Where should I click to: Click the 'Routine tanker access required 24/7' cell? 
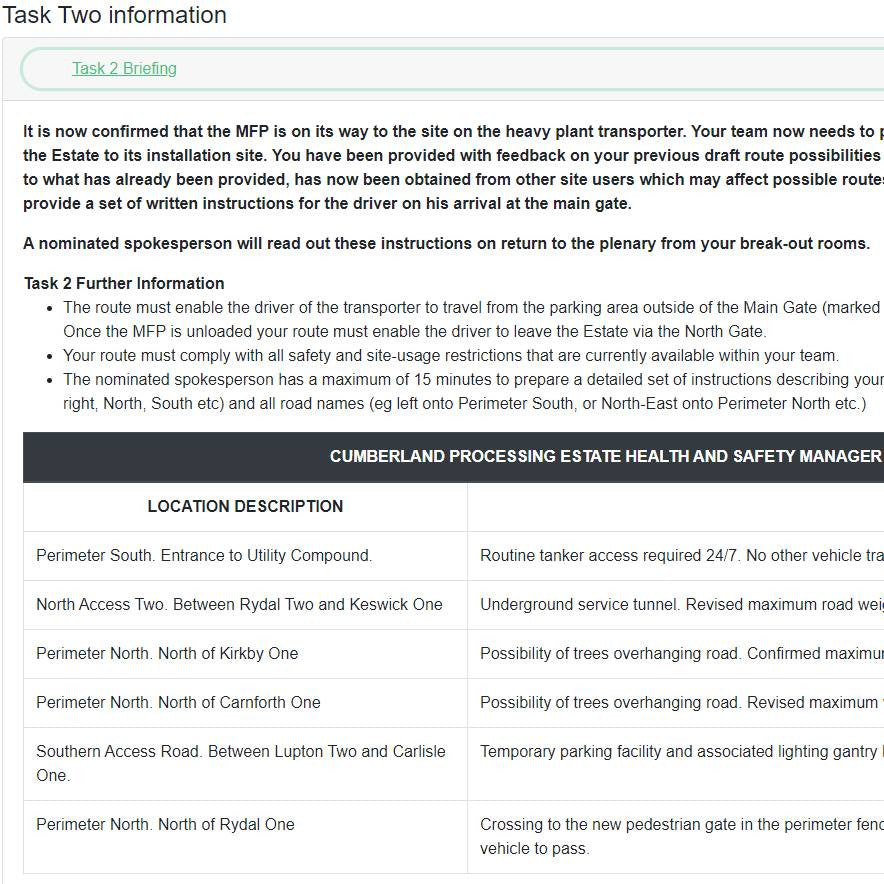[x=675, y=555]
